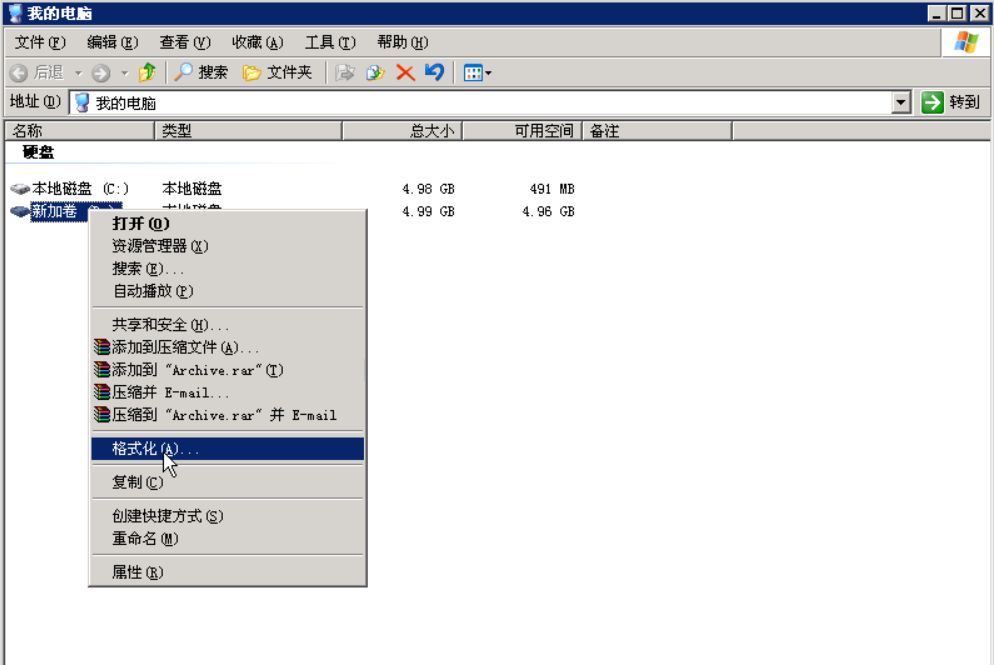The image size is (994, 665).
Task: Click the Move To folder icon
Action: pyautogui.click(x=344, y=73)
